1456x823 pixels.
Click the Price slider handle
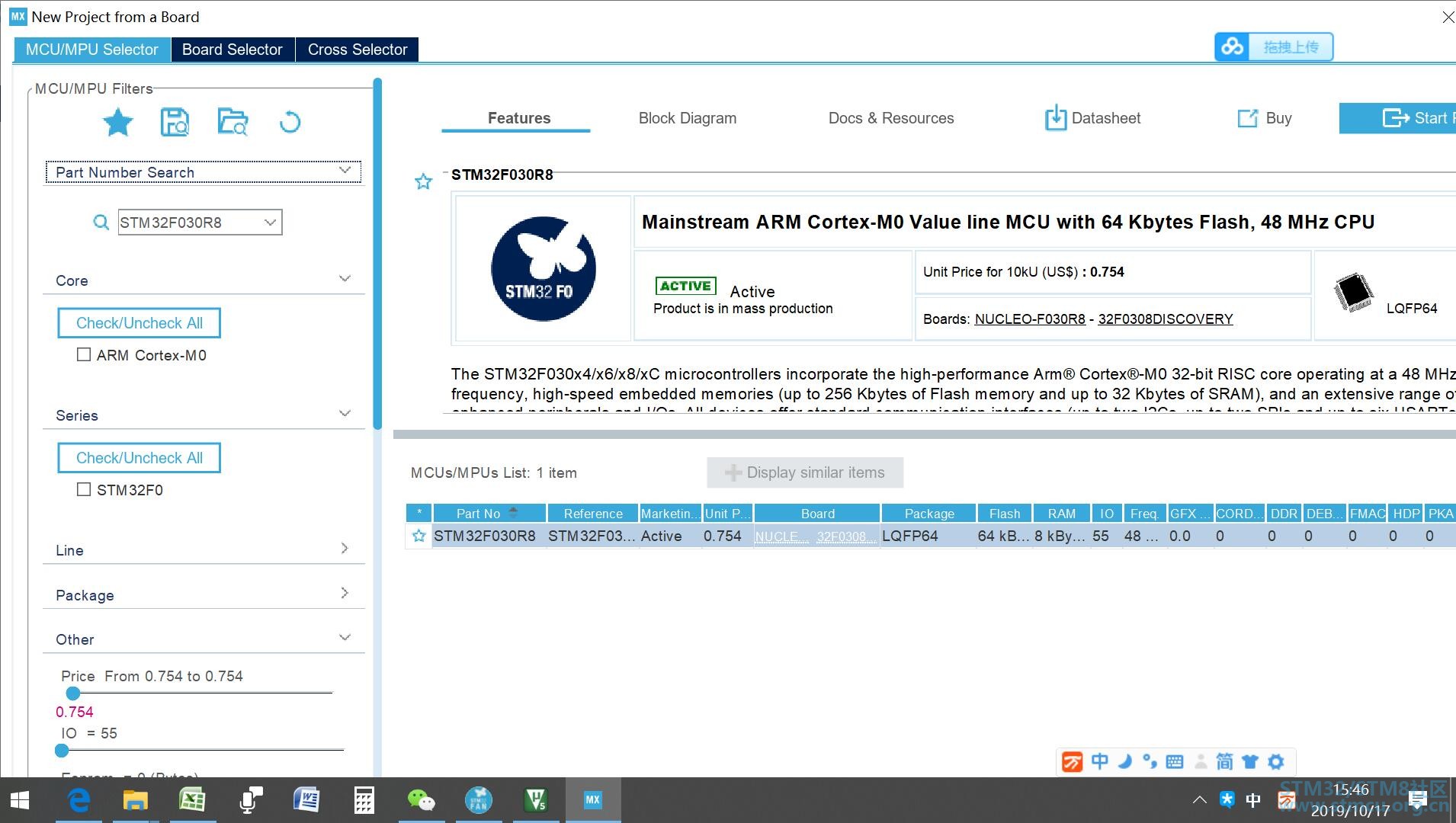[x=73, y=693]
